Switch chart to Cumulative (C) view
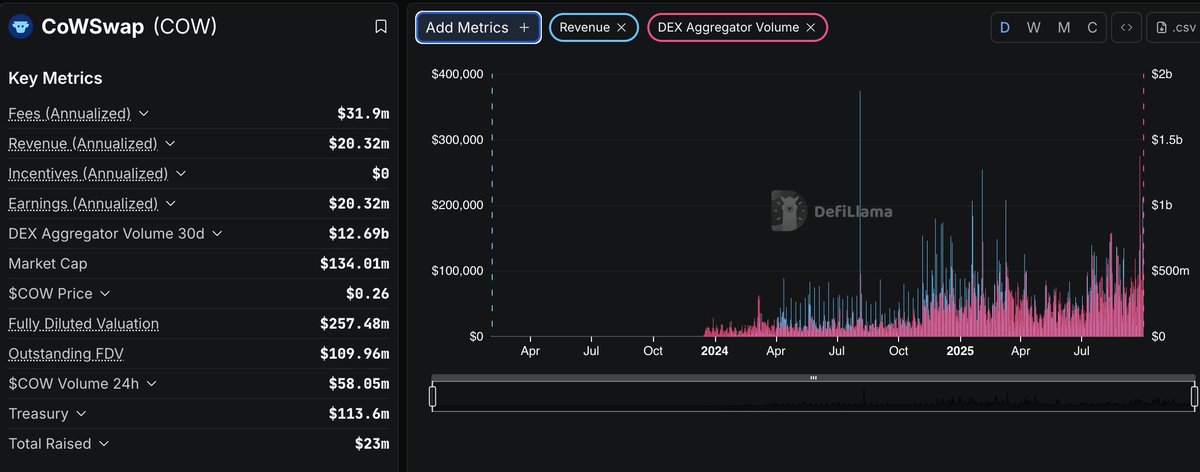This screenshot has width=1200, height=472. point(1092,28)
